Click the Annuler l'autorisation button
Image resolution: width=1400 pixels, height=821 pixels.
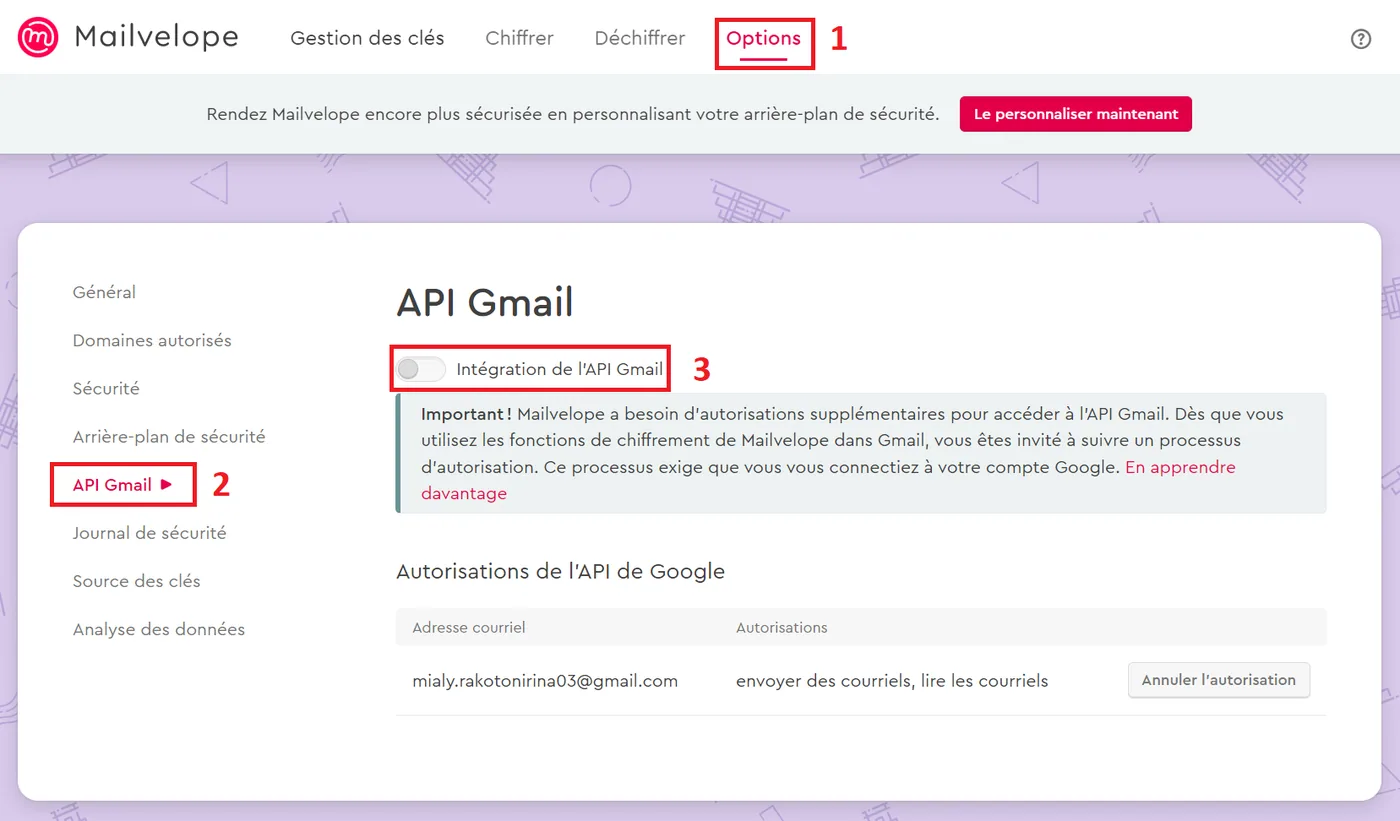(1218, 680)
